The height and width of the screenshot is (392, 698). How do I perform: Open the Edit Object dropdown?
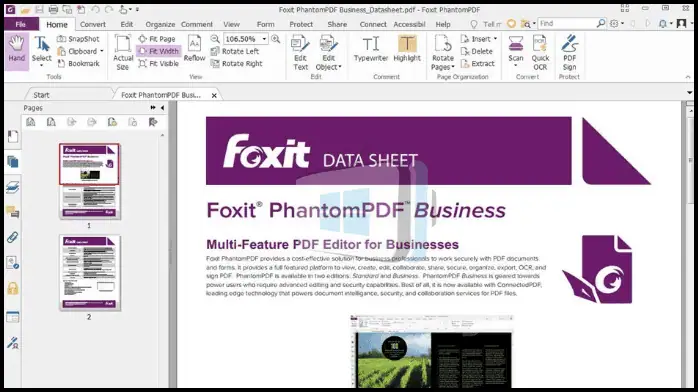(340, 67)
